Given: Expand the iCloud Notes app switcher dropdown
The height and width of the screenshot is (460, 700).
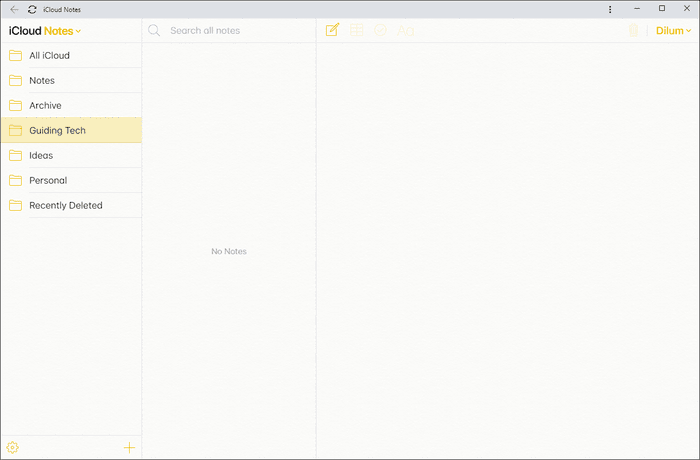Looking at the screenshot, I should [x=45, y=31].
